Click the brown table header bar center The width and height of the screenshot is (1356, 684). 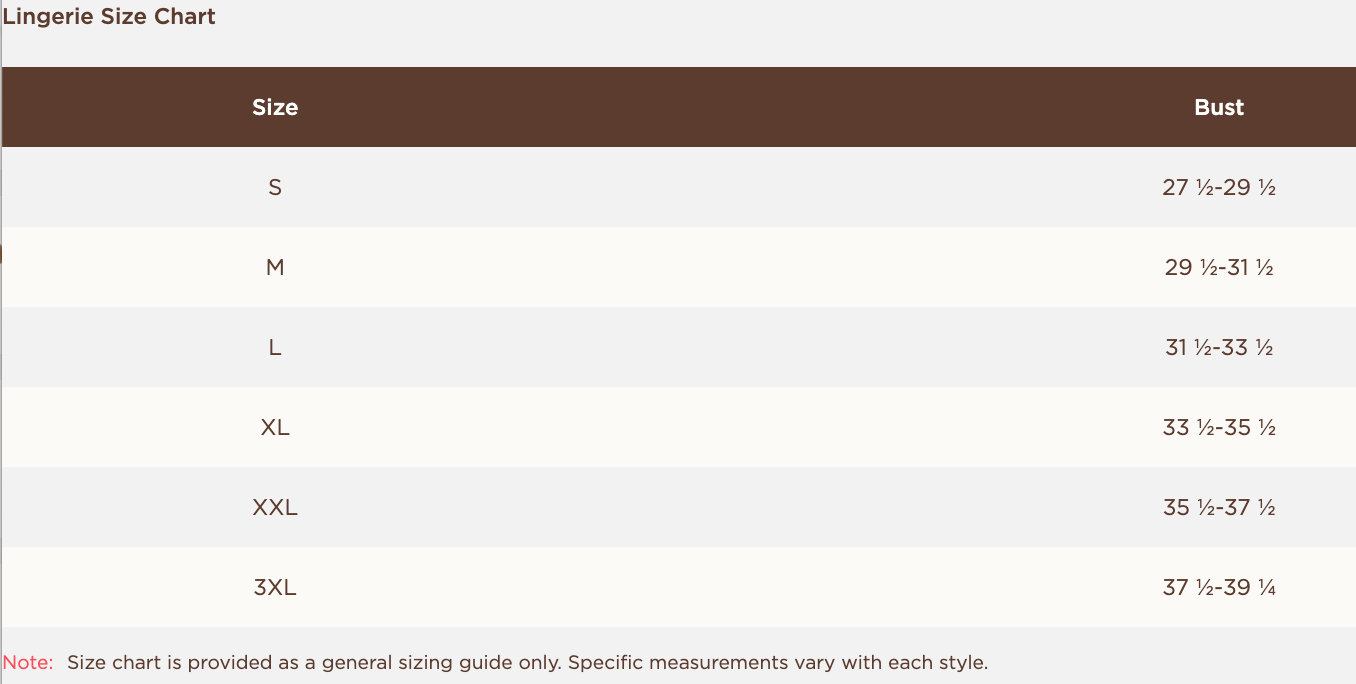678,108
